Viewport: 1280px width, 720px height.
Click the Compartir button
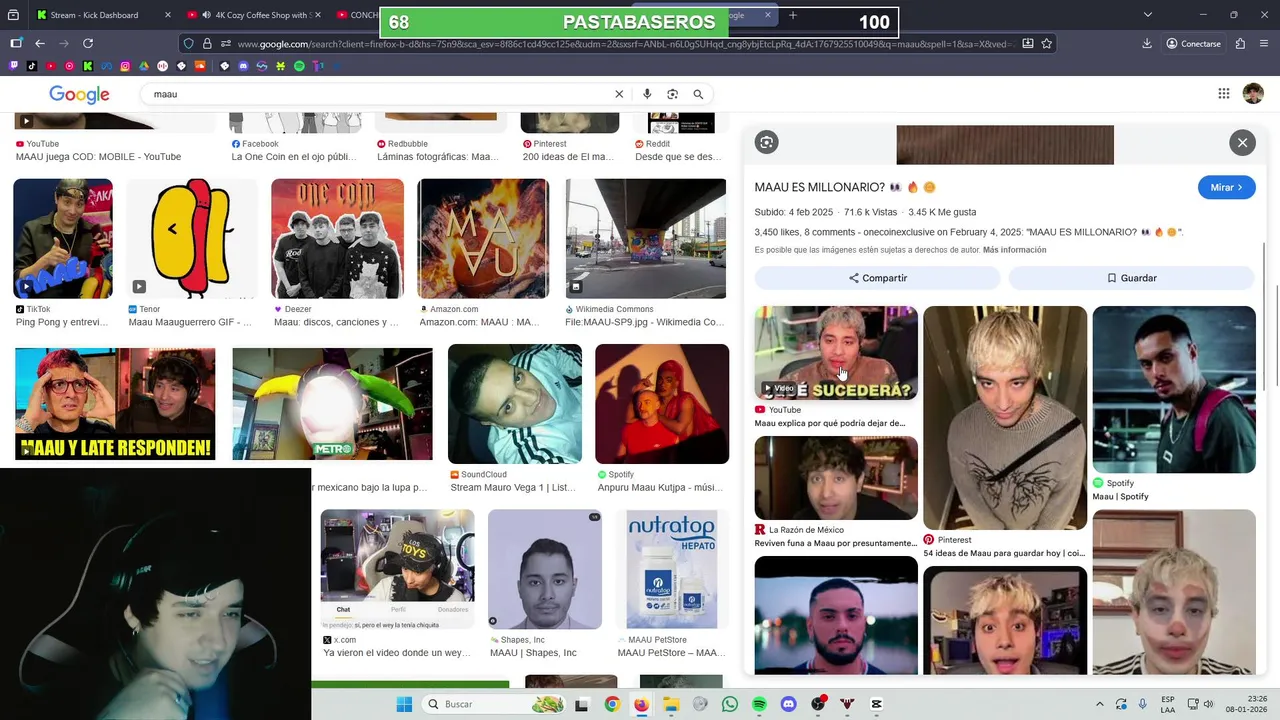point(877,278)
